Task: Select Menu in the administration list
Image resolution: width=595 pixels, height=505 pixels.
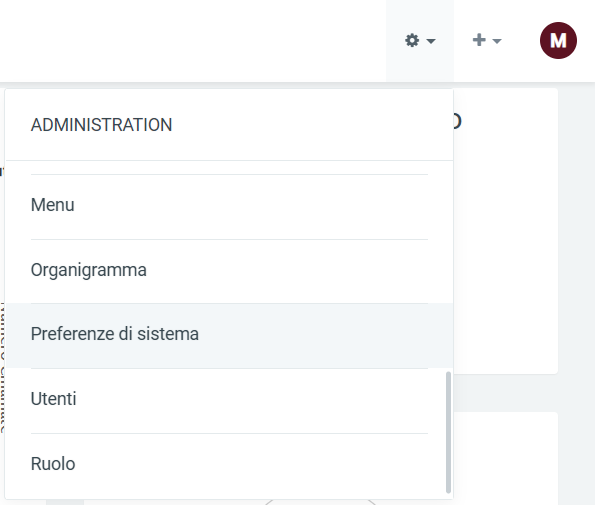Action: point(229,207)
